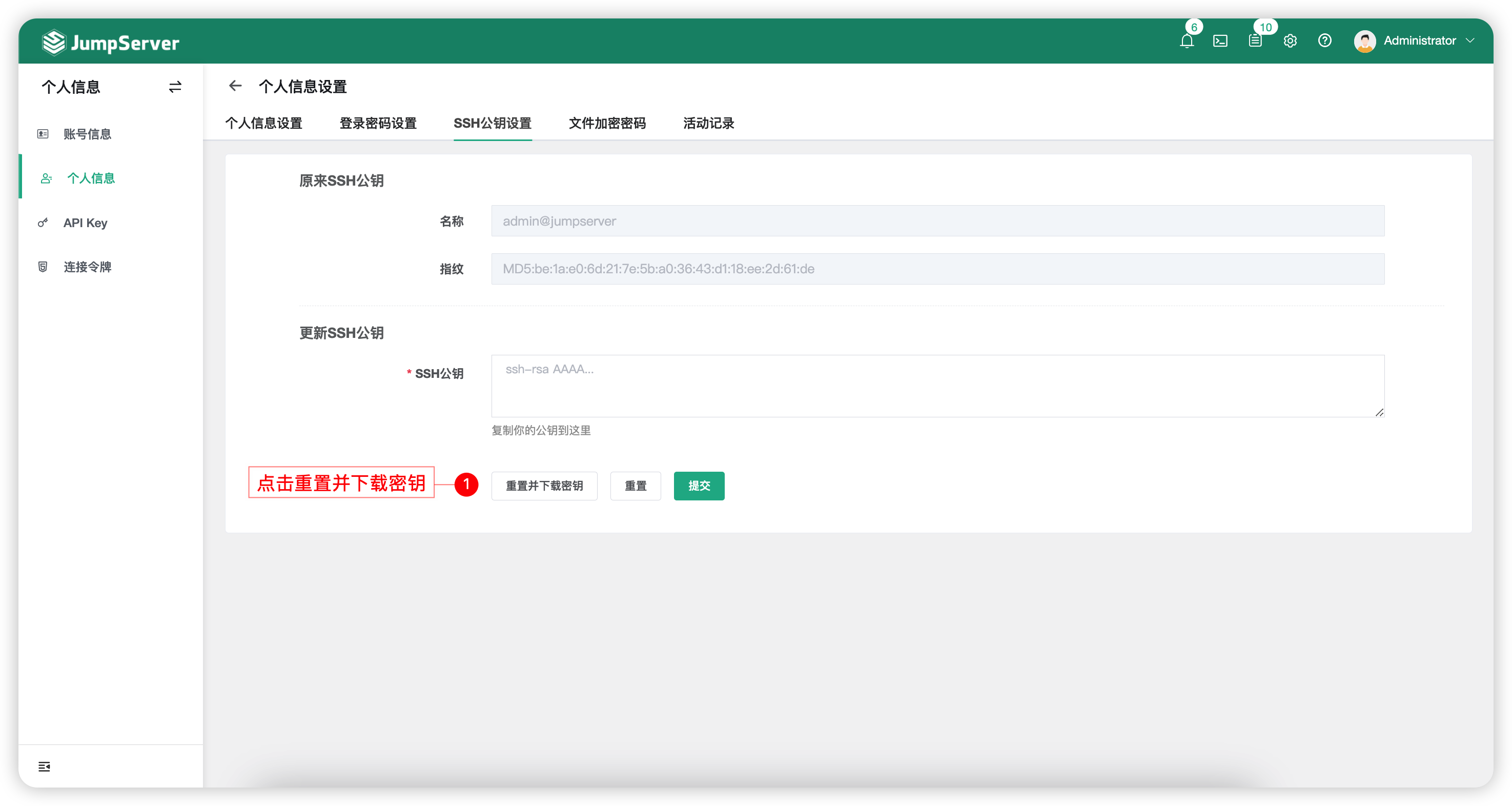
Task: Open the notifications bell icon
Action: point(1186,41)
